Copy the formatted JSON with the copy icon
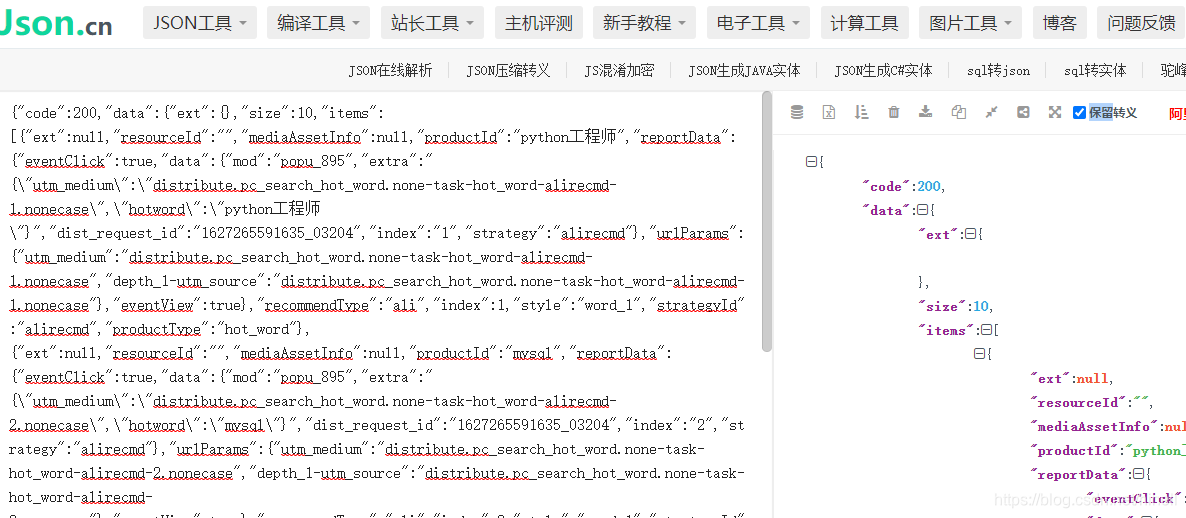The height and width of the screenshot is (518, 1186). click(958, 112)
